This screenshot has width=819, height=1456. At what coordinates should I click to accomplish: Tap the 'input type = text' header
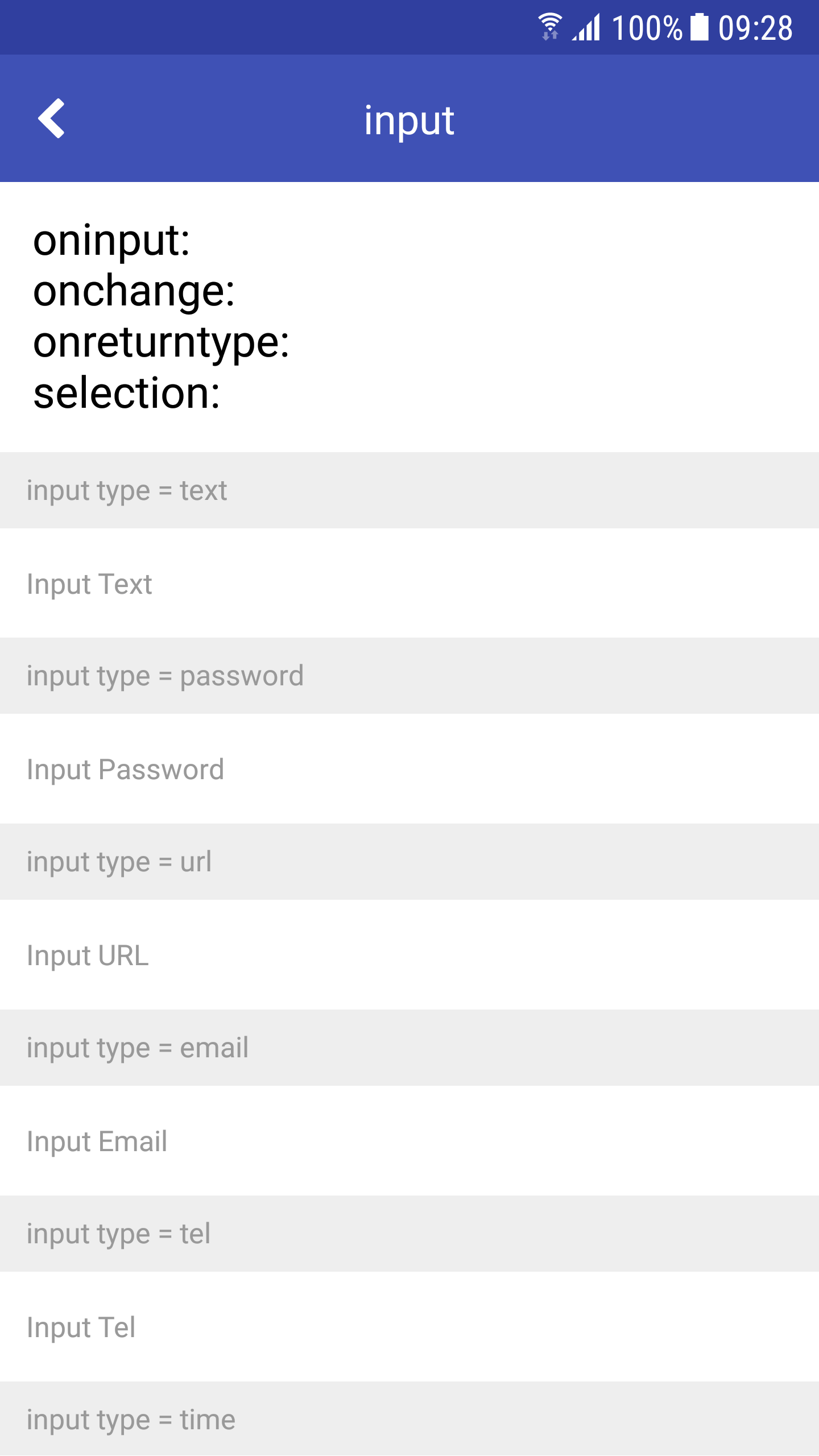[127, 490]
